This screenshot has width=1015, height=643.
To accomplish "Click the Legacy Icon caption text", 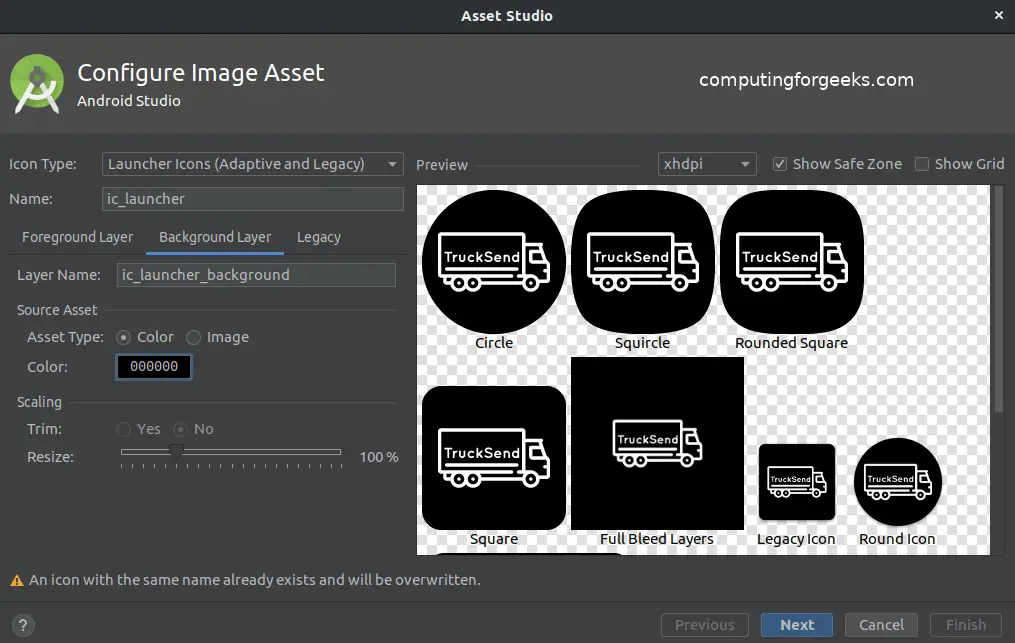I will 796,539.
